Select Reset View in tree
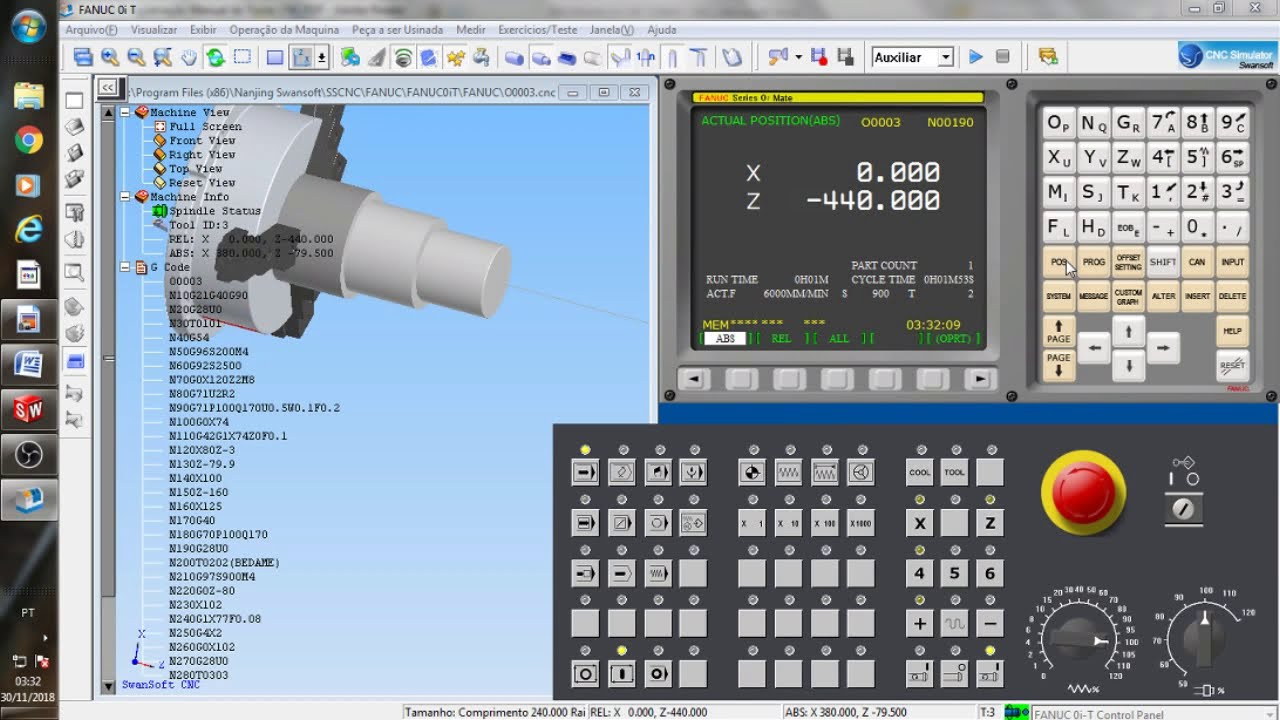Screen dimensions: 1280x720 (202, 183)
